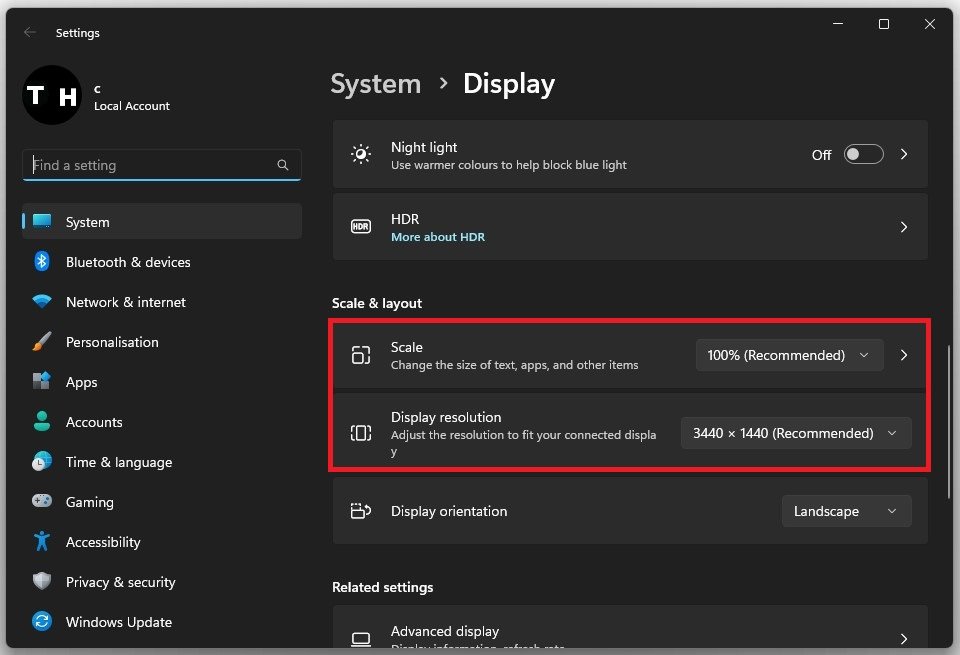Open the More about HDR link
Screen dimensions: 960x655
tap(438, 237)
